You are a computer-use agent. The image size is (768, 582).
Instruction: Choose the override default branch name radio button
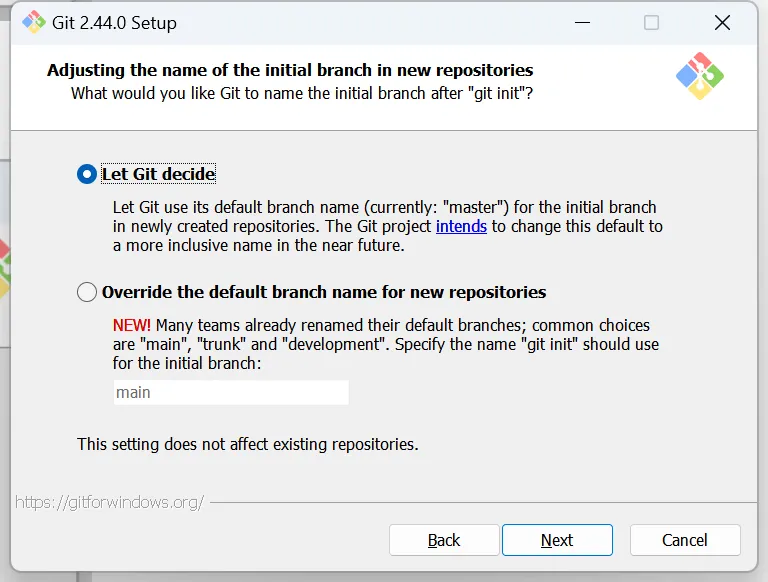coord(87,293)
